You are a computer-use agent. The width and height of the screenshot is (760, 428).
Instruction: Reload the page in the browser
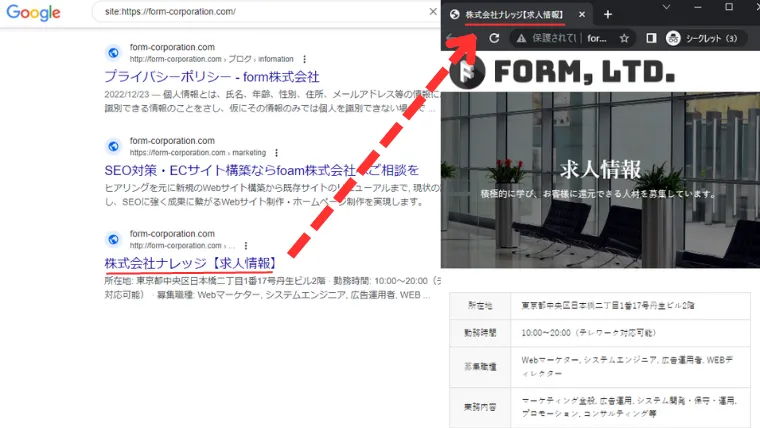(x=493, y=39)
